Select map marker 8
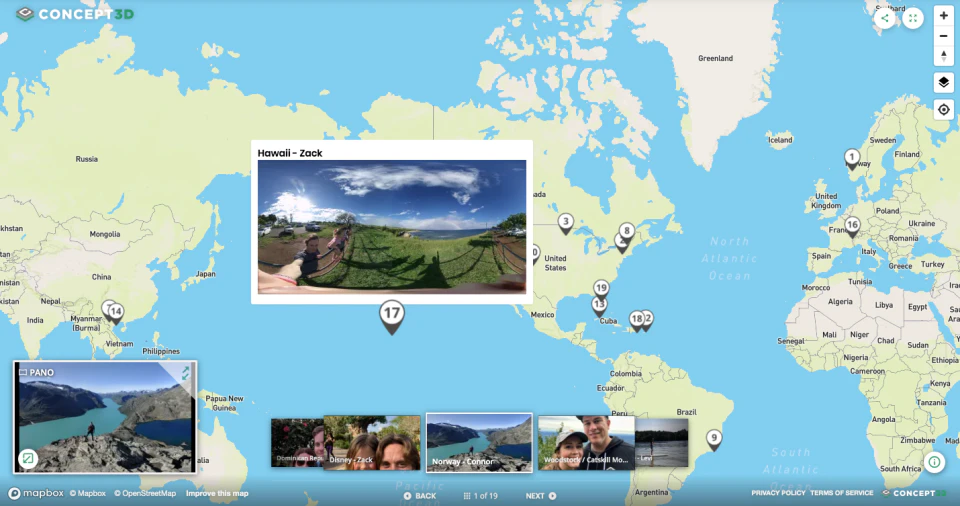This screenshot has width=960, height=506. pos(626,232)
